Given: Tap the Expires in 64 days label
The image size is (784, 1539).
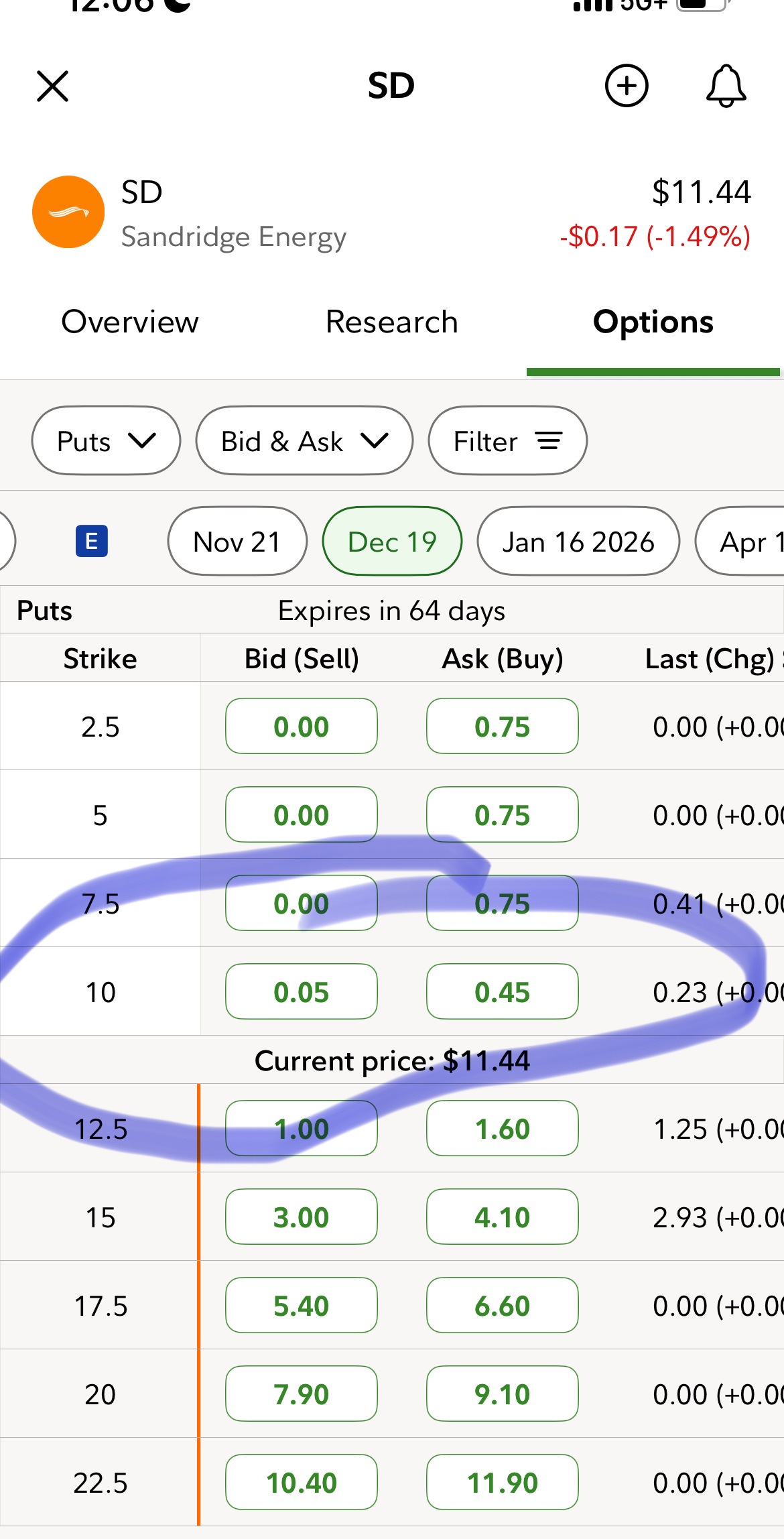Looking at the screenshot, I should tap(392, 611).
